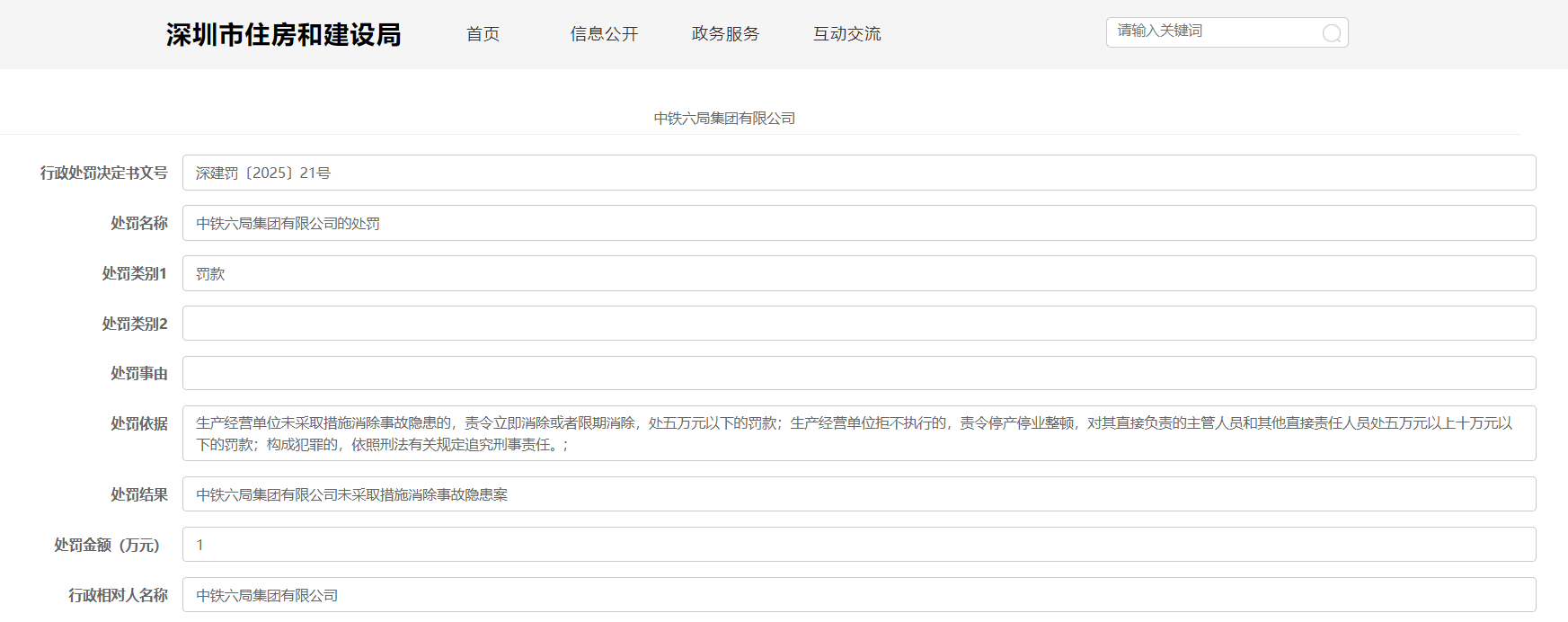
Task: Click the search magnifier icon
Action: point(1332,33)
